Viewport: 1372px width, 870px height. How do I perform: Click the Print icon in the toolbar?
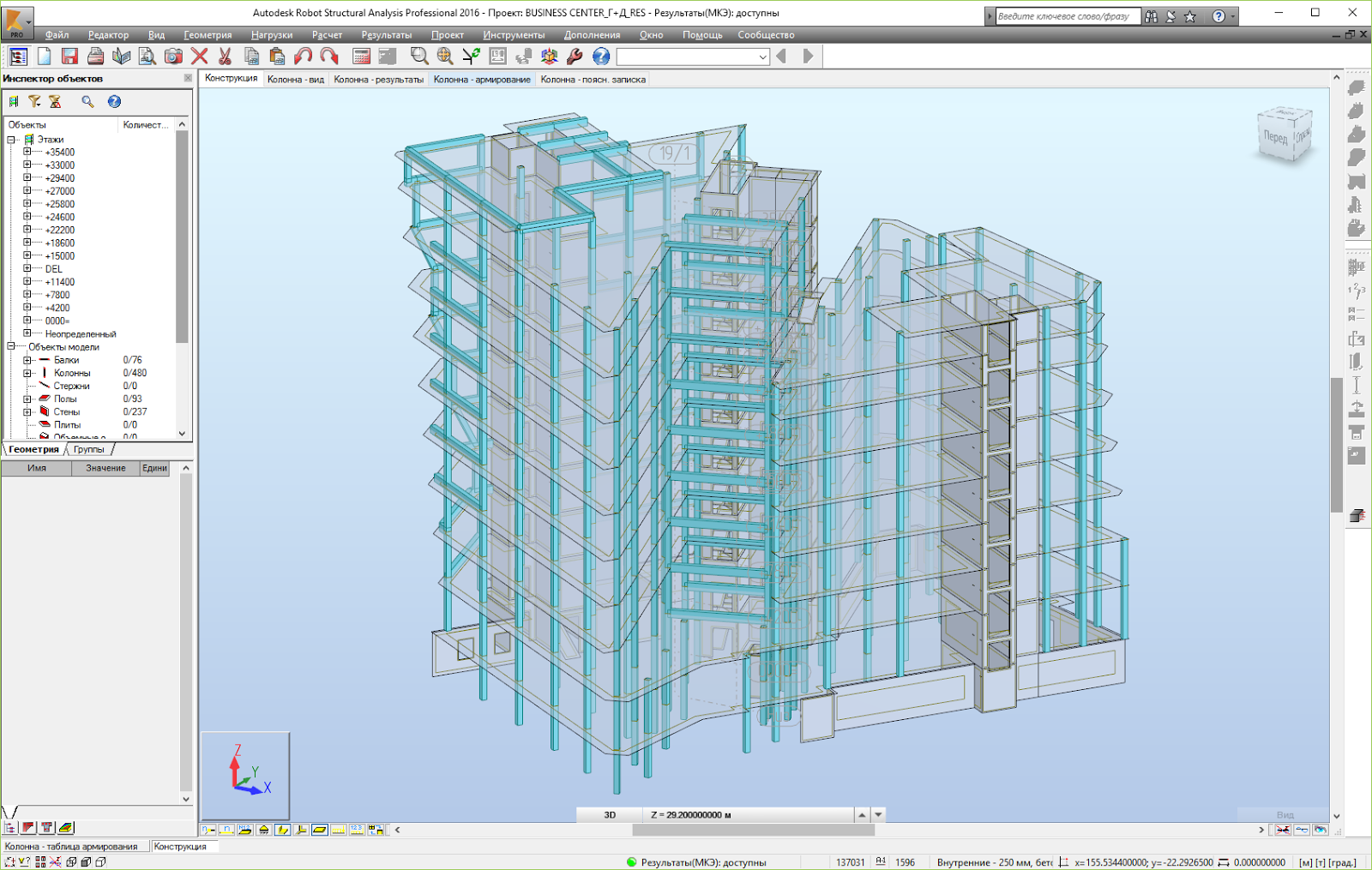click(x=95, y=57)
